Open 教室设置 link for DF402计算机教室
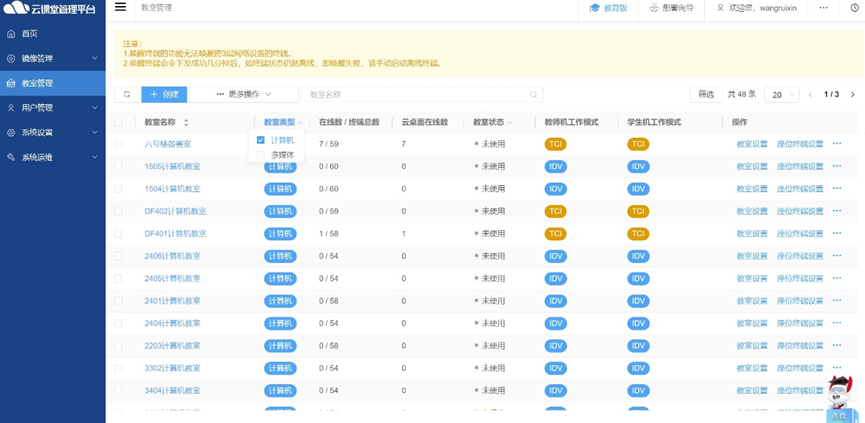The width and height of the screenshot is (865, 423). click(751, 211)
